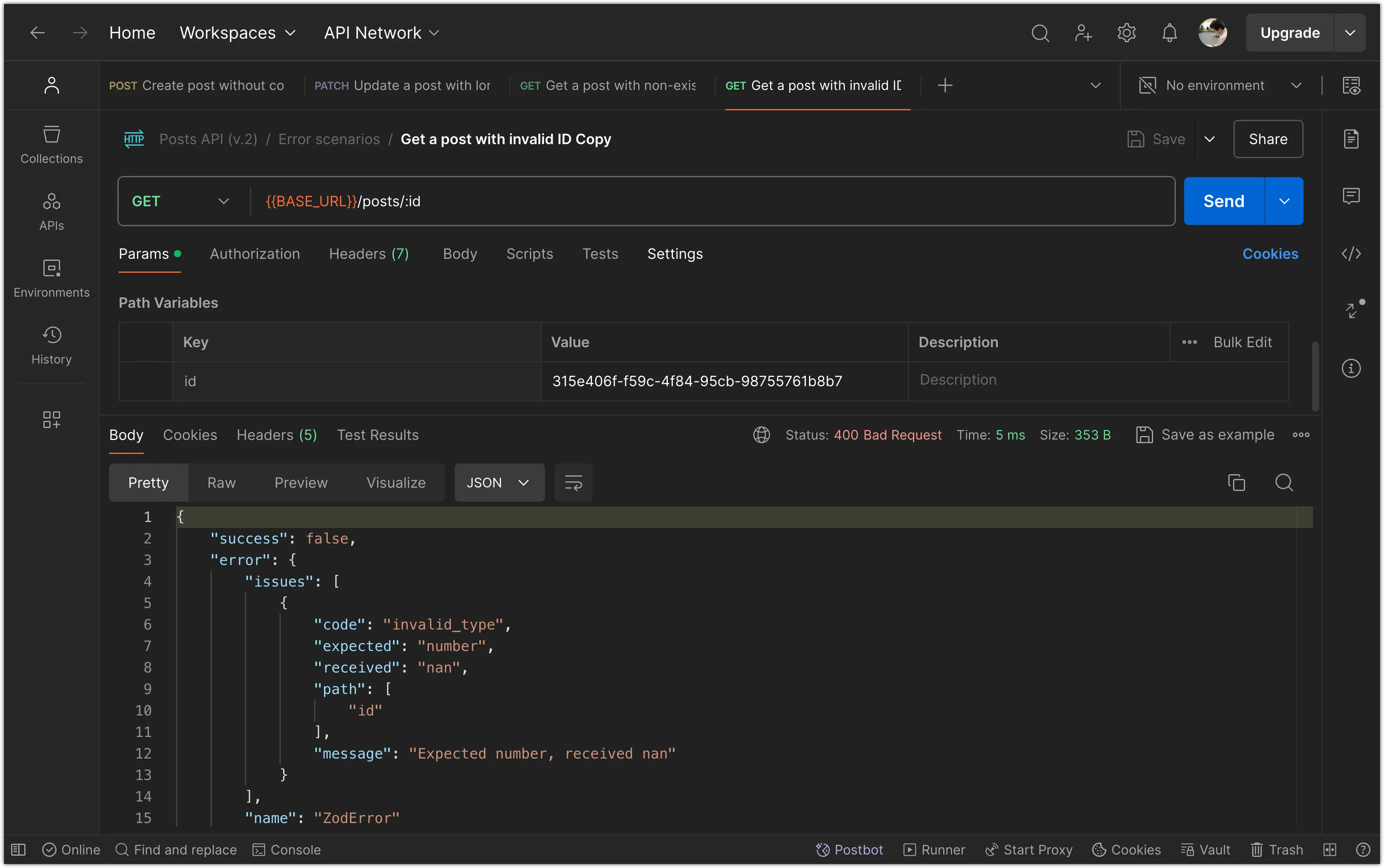Open the Console from the status bar
Screen dimensions: 1384x868
287,849
